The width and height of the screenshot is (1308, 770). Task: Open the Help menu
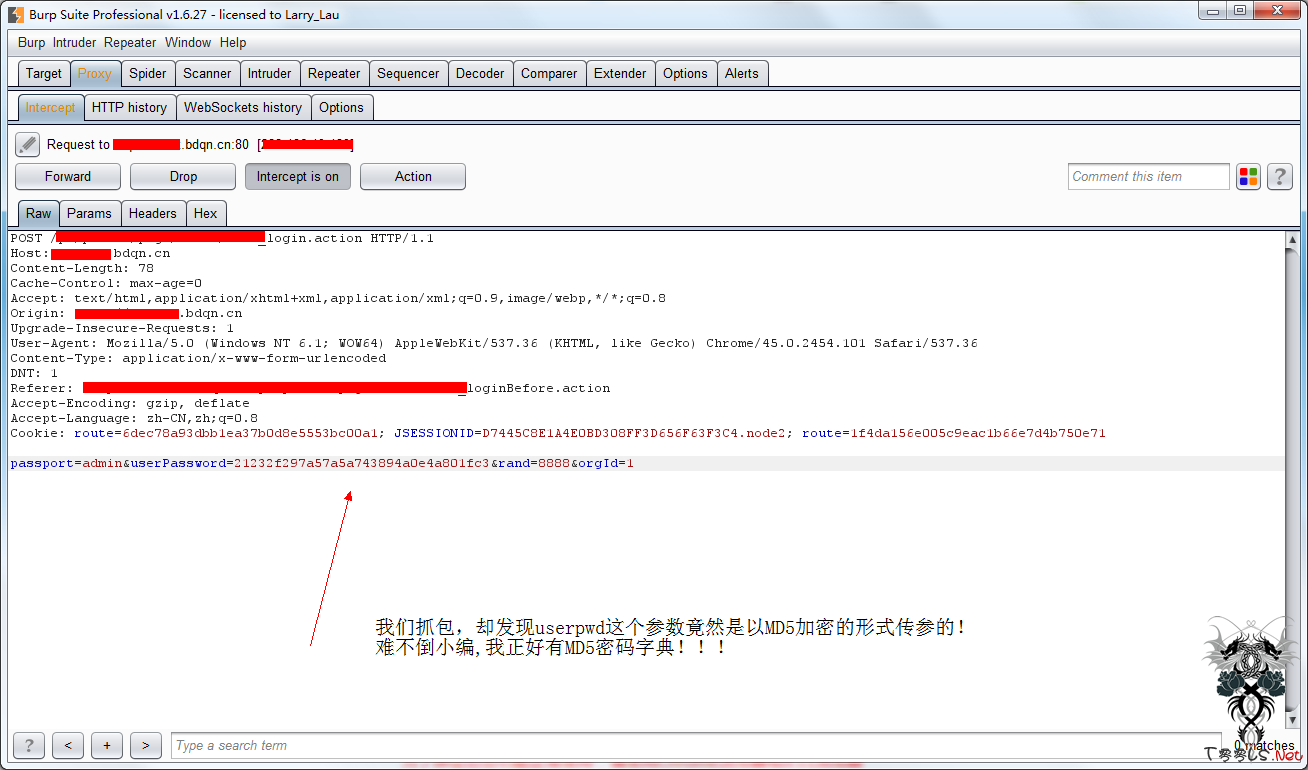point(233,42)
